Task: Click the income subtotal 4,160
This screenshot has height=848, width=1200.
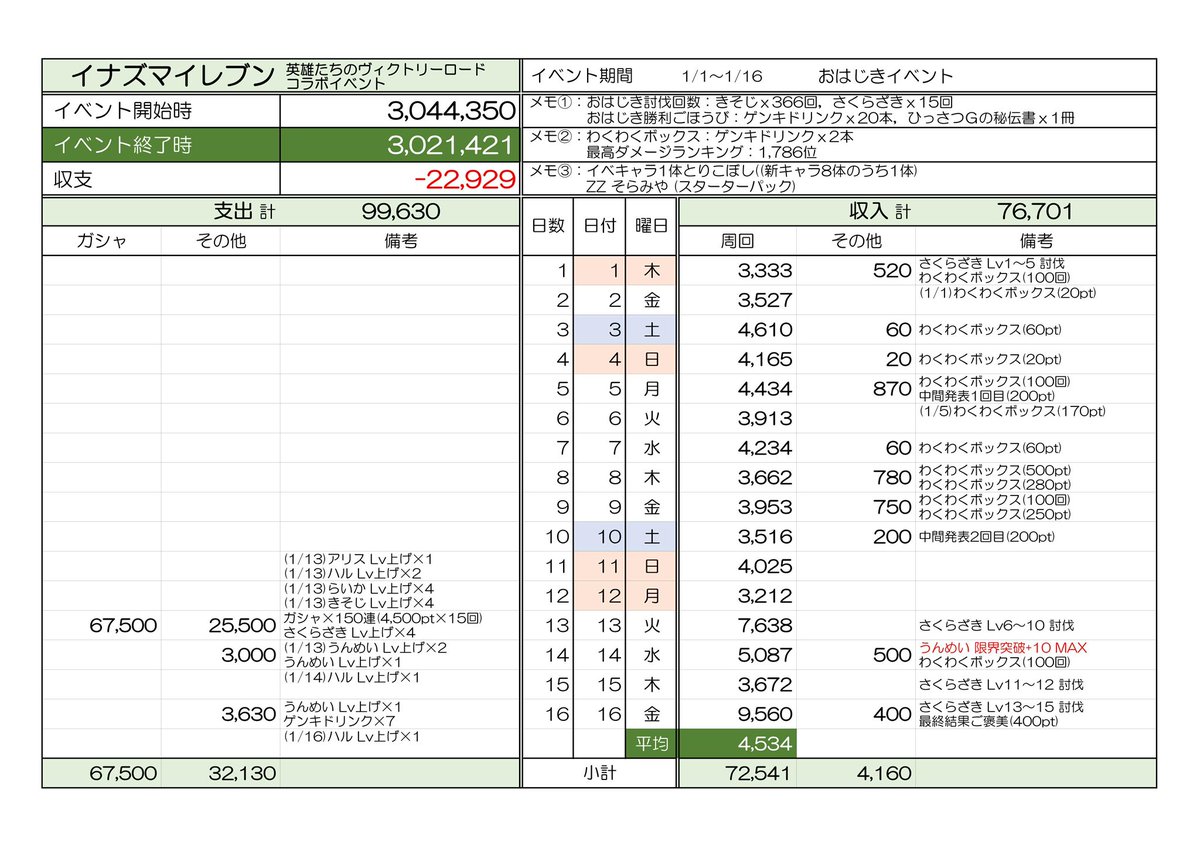Action: (x=885, y=774)
